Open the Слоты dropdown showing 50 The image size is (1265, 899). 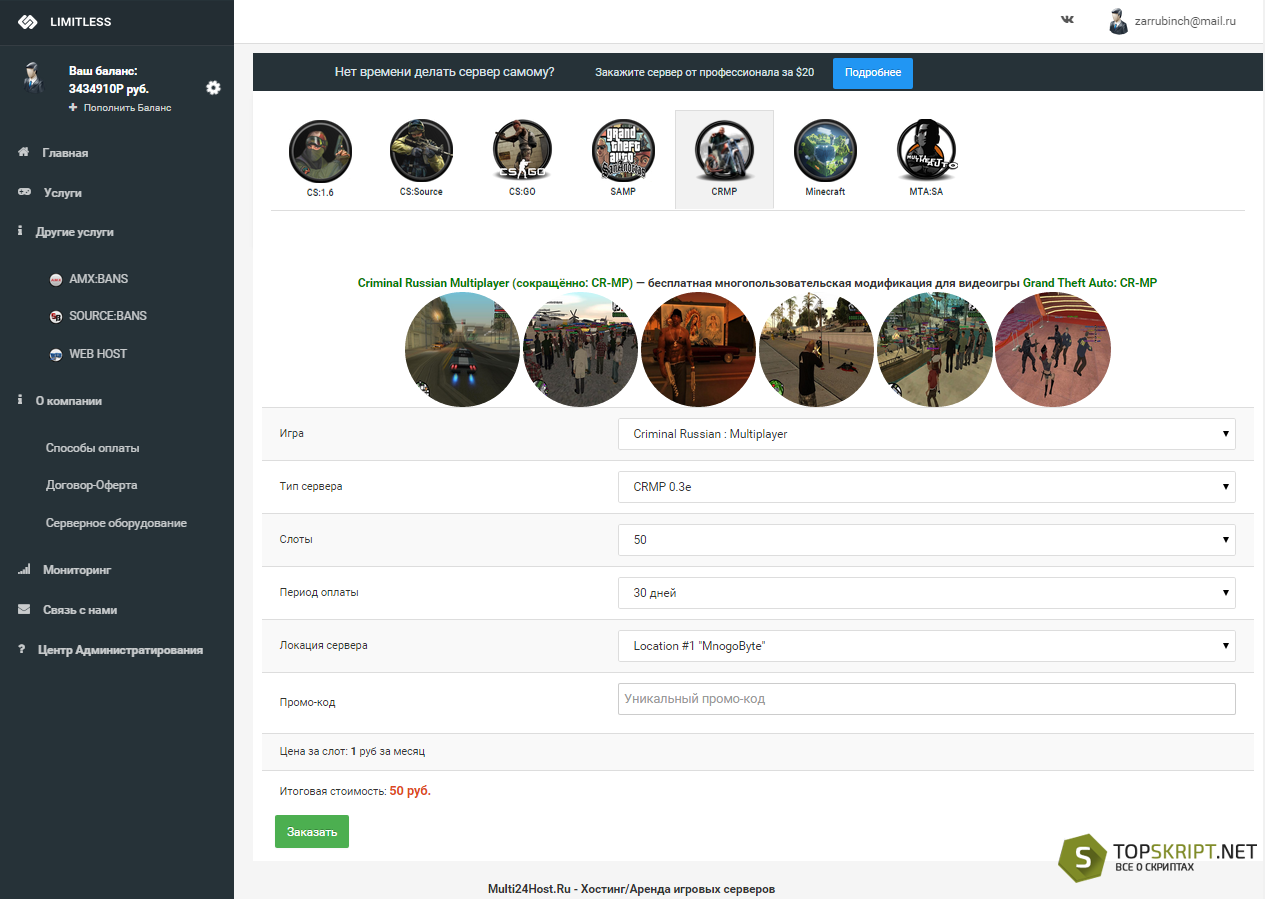pyautogui.click(x=927, y=540)
